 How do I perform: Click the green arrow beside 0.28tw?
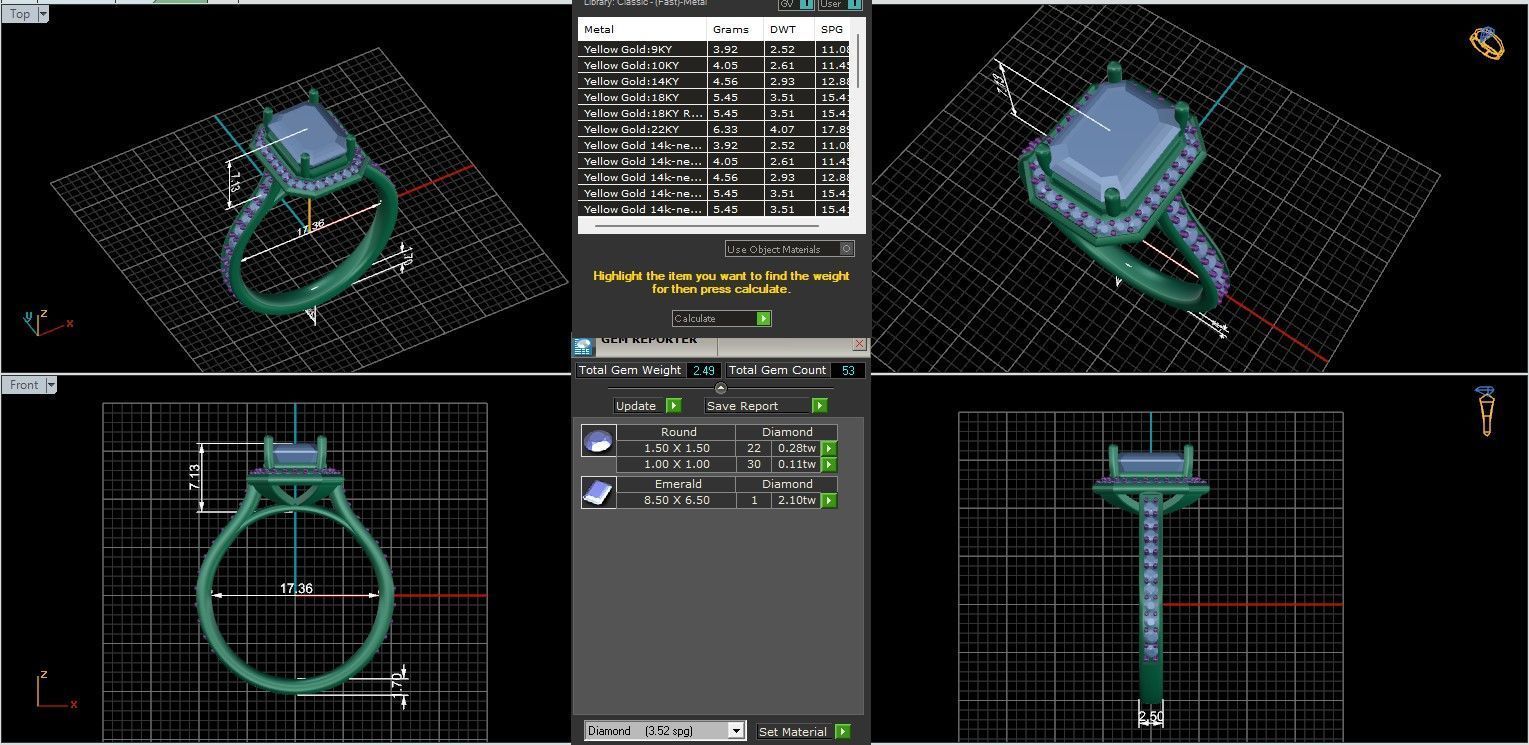[829, 449]
